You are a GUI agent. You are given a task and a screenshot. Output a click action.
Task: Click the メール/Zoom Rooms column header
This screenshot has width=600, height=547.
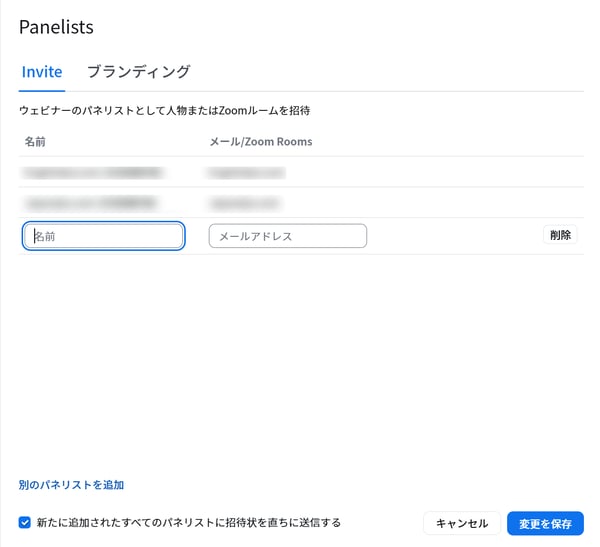(x=260, y=142)
